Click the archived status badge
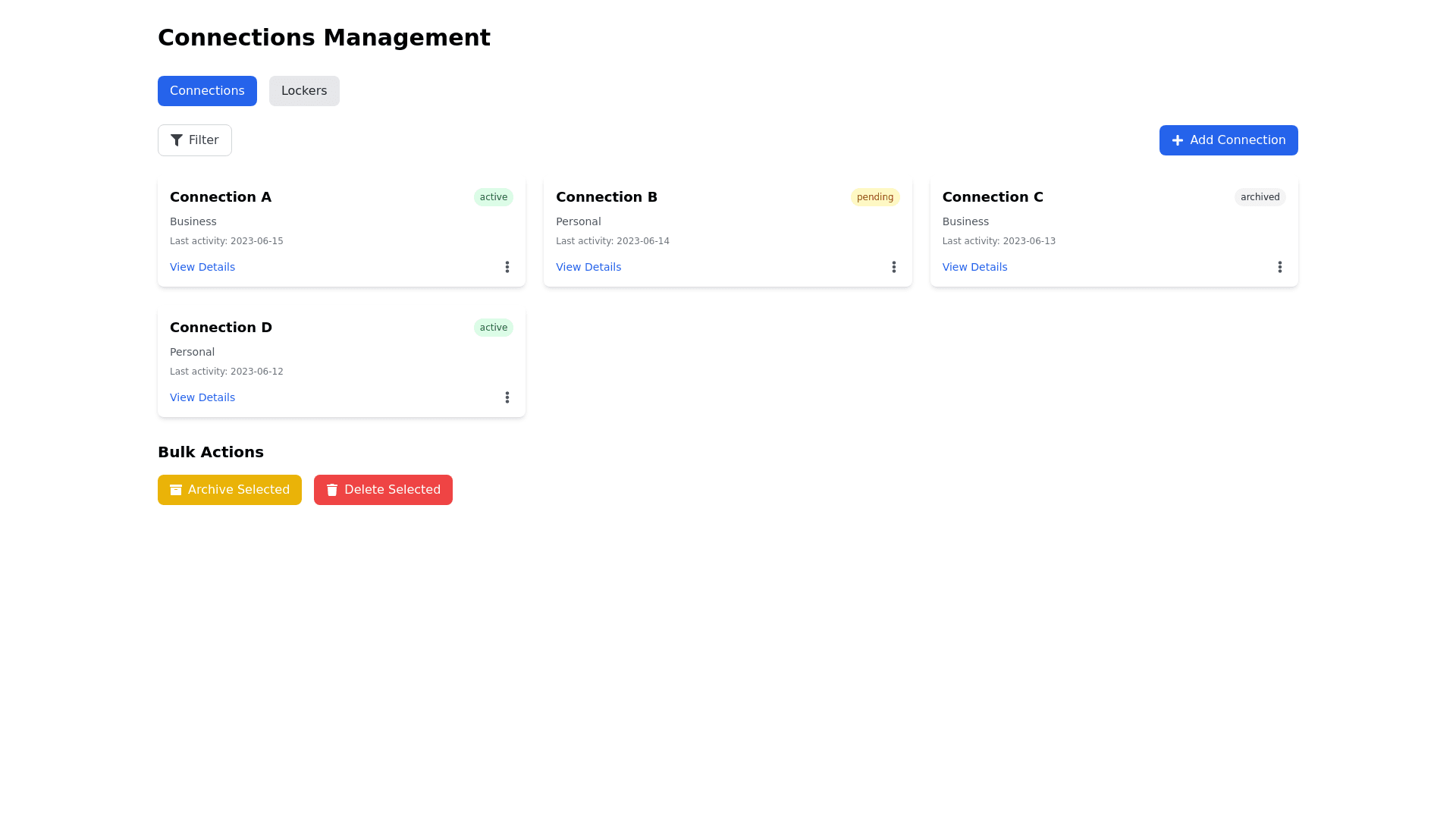Viewport: 1456px width, 819px height. 1260,197
